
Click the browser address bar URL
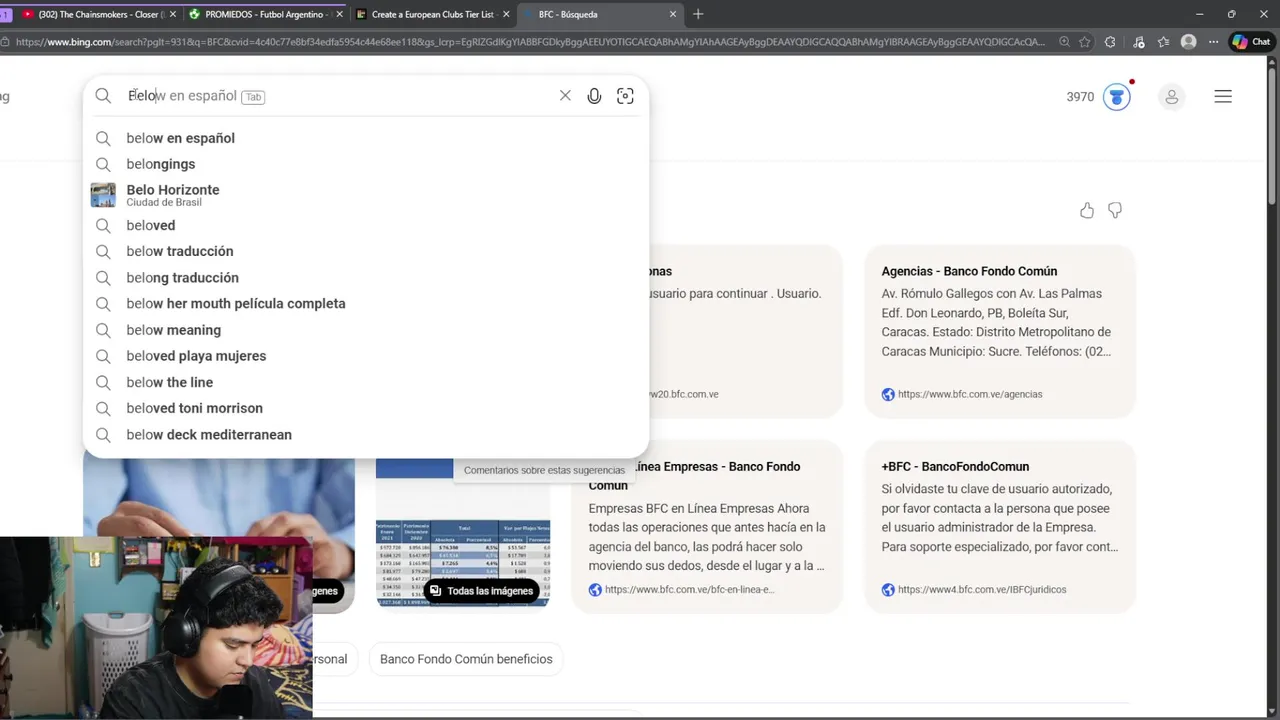pyautogui.click(x=530, y=42)
